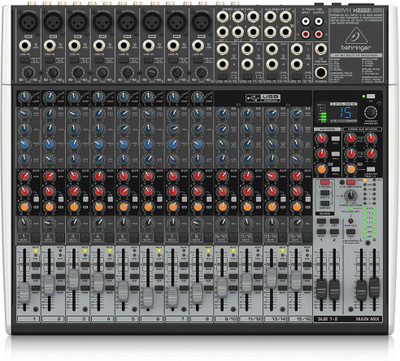The height and width of the screenshot is (361, 400).
Task: Click the channel 8 gain knob
Action: pos(197,97)
